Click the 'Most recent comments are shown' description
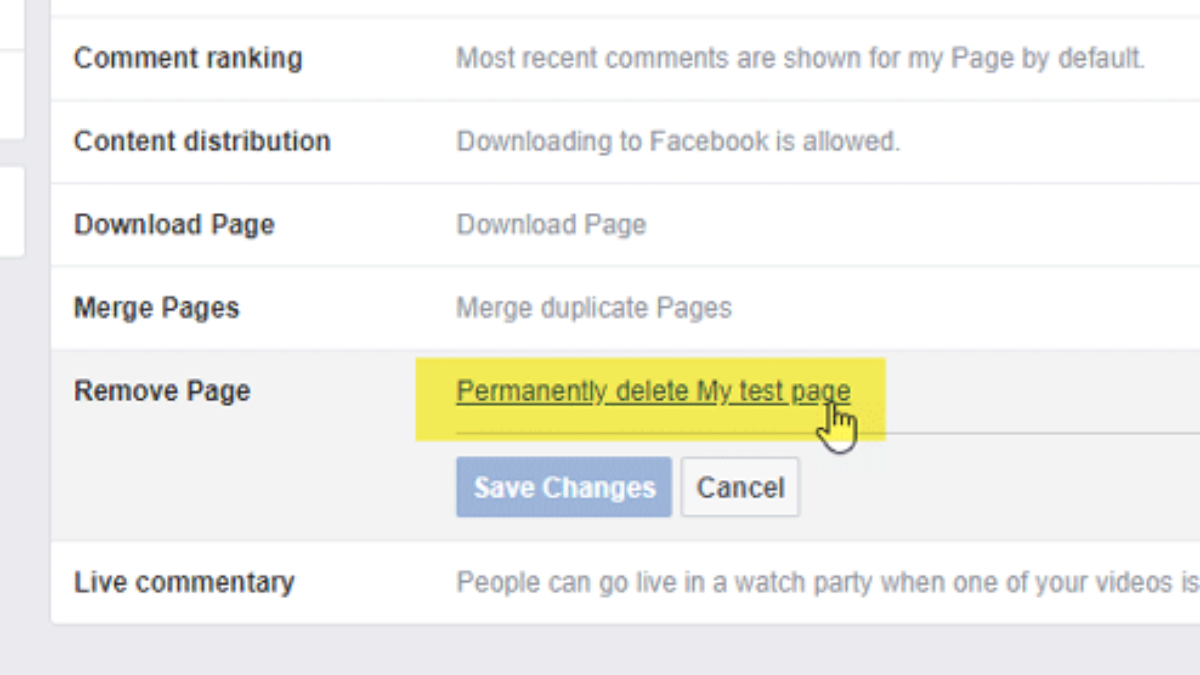The height and width of the screenshot is (675, 1200). click(x=800, y=58)
